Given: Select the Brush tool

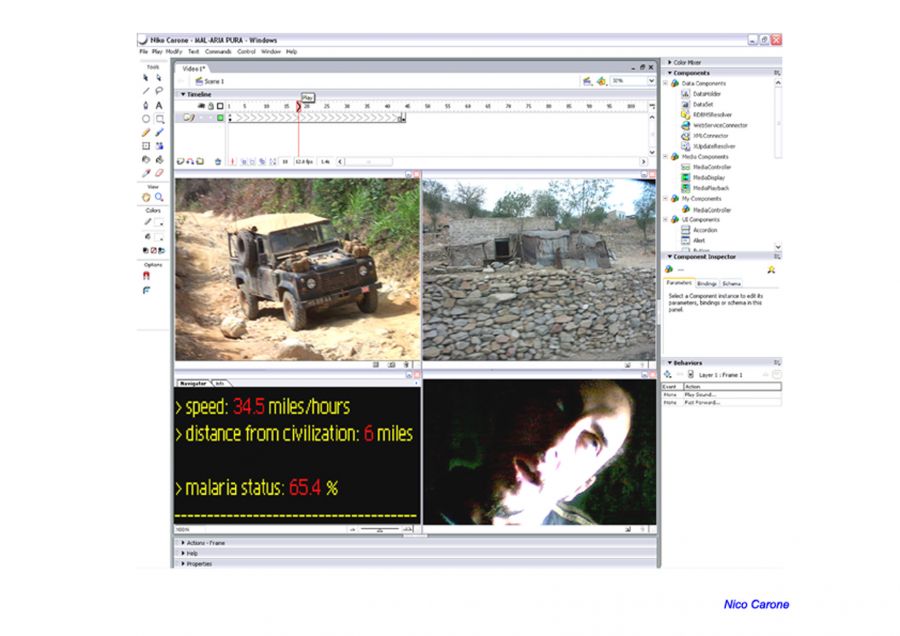Looking at the screenshot, I should tap(159, 133).
